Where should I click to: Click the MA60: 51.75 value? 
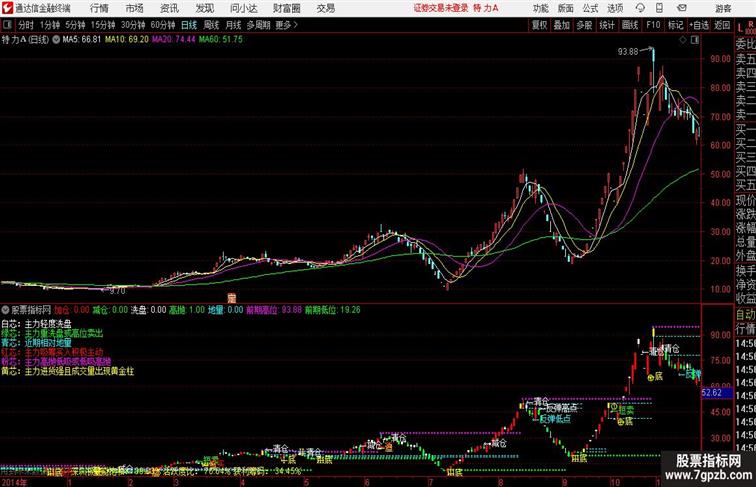221,40
